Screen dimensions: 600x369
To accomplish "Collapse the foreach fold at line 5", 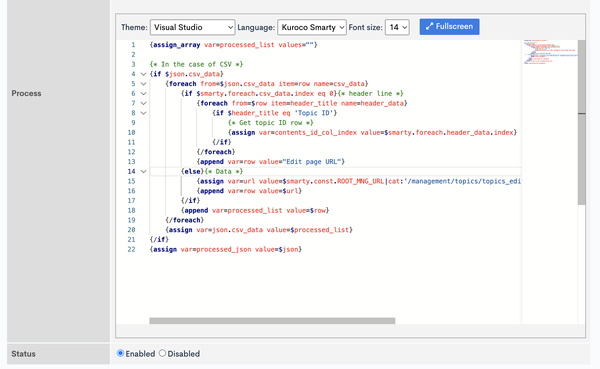I will pyautogui.click(x=143, y=84).
